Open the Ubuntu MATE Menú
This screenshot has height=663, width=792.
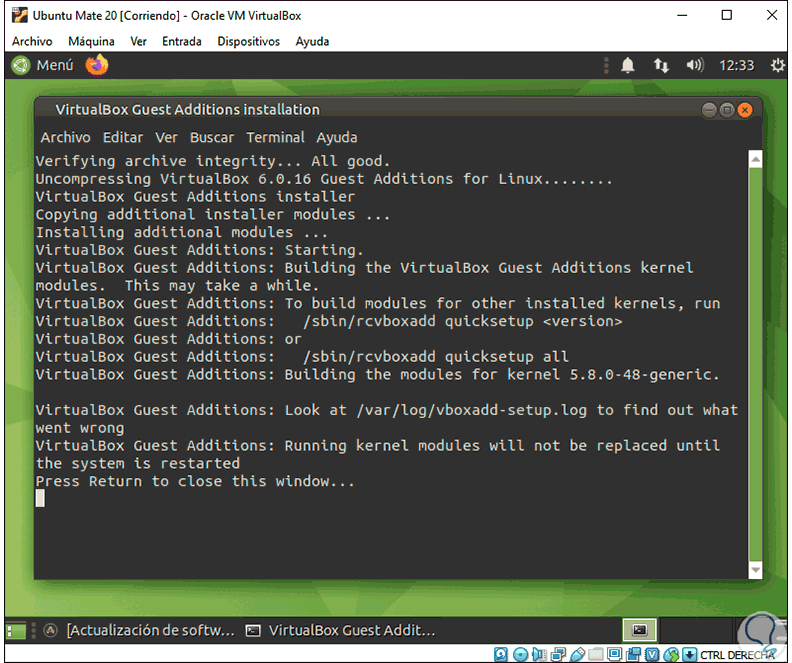pos(42,65)
